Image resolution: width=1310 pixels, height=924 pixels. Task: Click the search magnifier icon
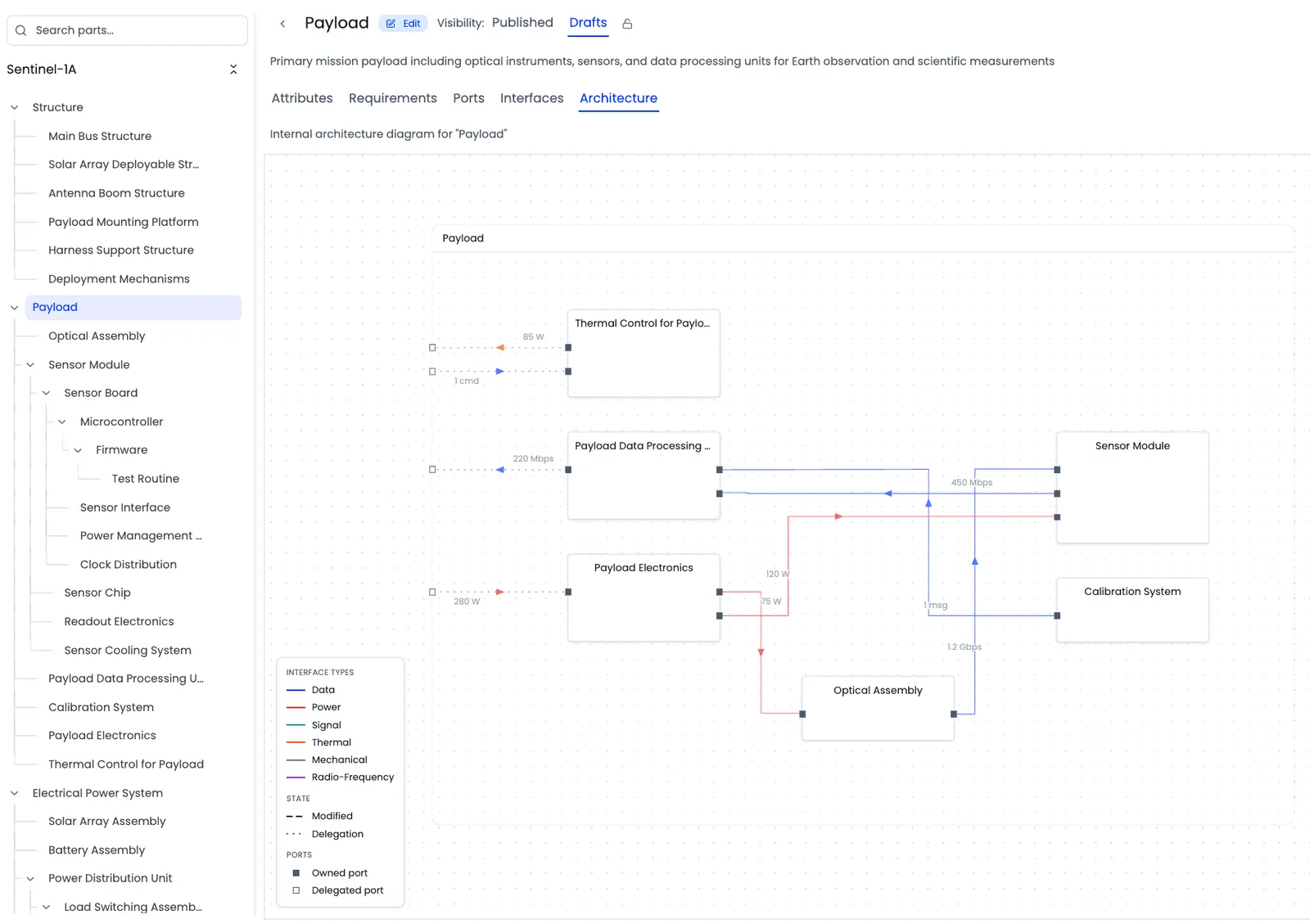point(21,30)
